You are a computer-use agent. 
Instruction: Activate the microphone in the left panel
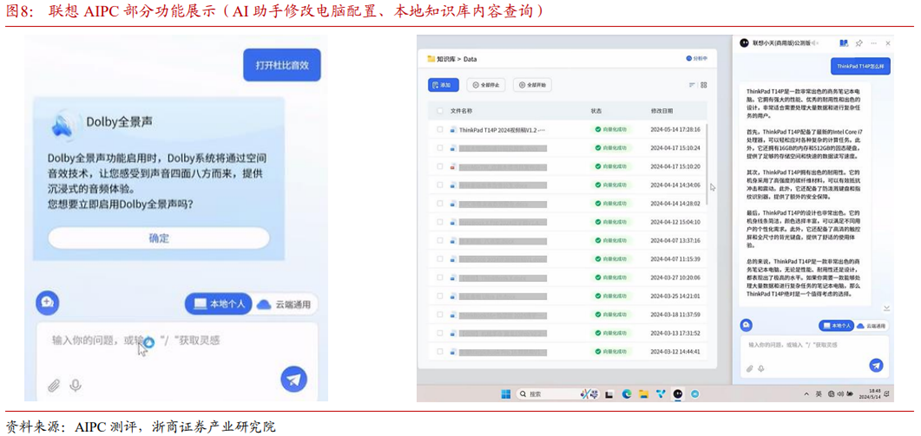point(75,385)
